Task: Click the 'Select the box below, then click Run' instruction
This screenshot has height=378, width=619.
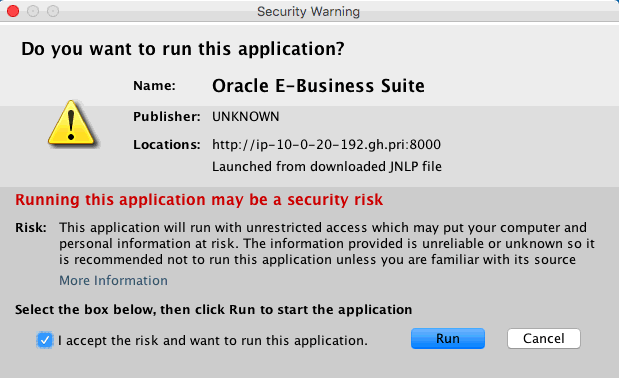Action: pos(214,310)
